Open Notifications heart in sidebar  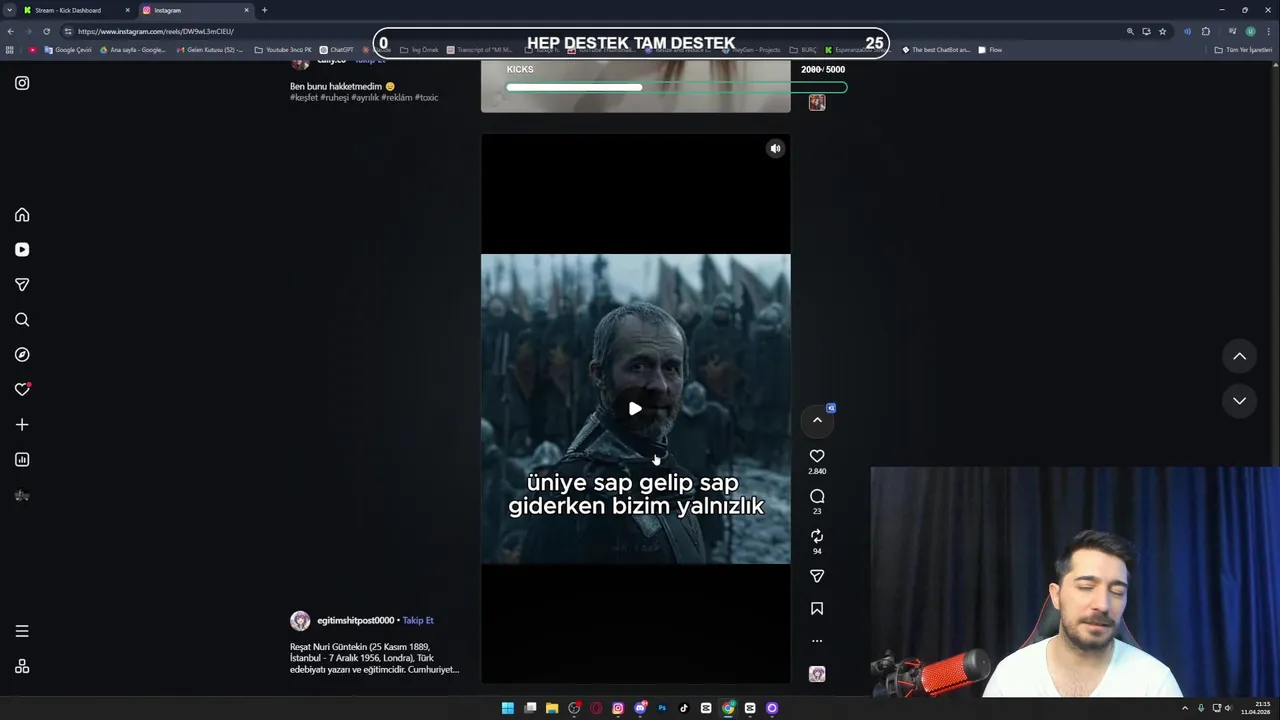[x=22, y=390]
